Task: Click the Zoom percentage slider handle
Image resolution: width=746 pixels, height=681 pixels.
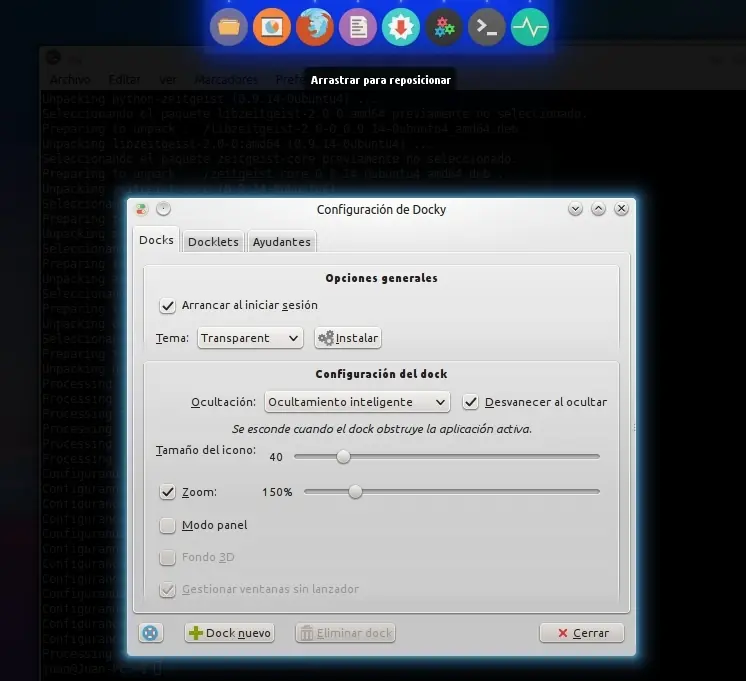Action: tap(355, 492)
